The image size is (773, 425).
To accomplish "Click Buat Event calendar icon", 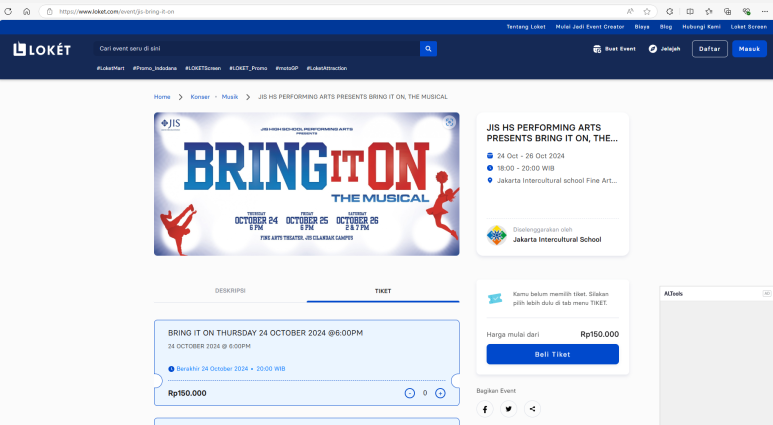I will [x=597, y=49].
